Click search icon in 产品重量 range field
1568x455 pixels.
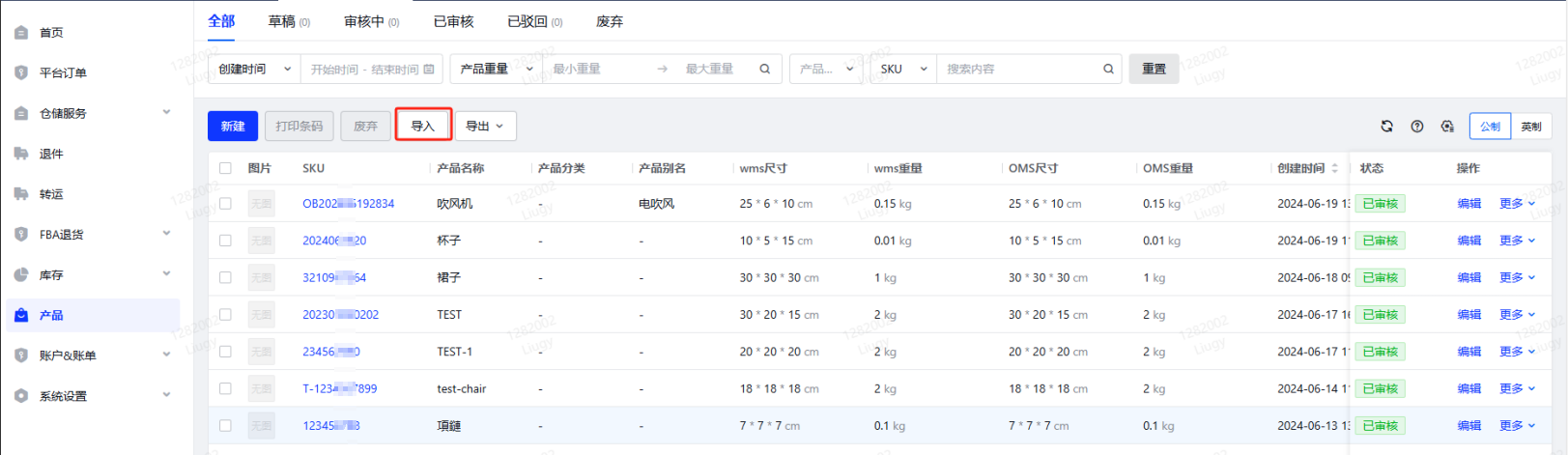click(764, 70)
